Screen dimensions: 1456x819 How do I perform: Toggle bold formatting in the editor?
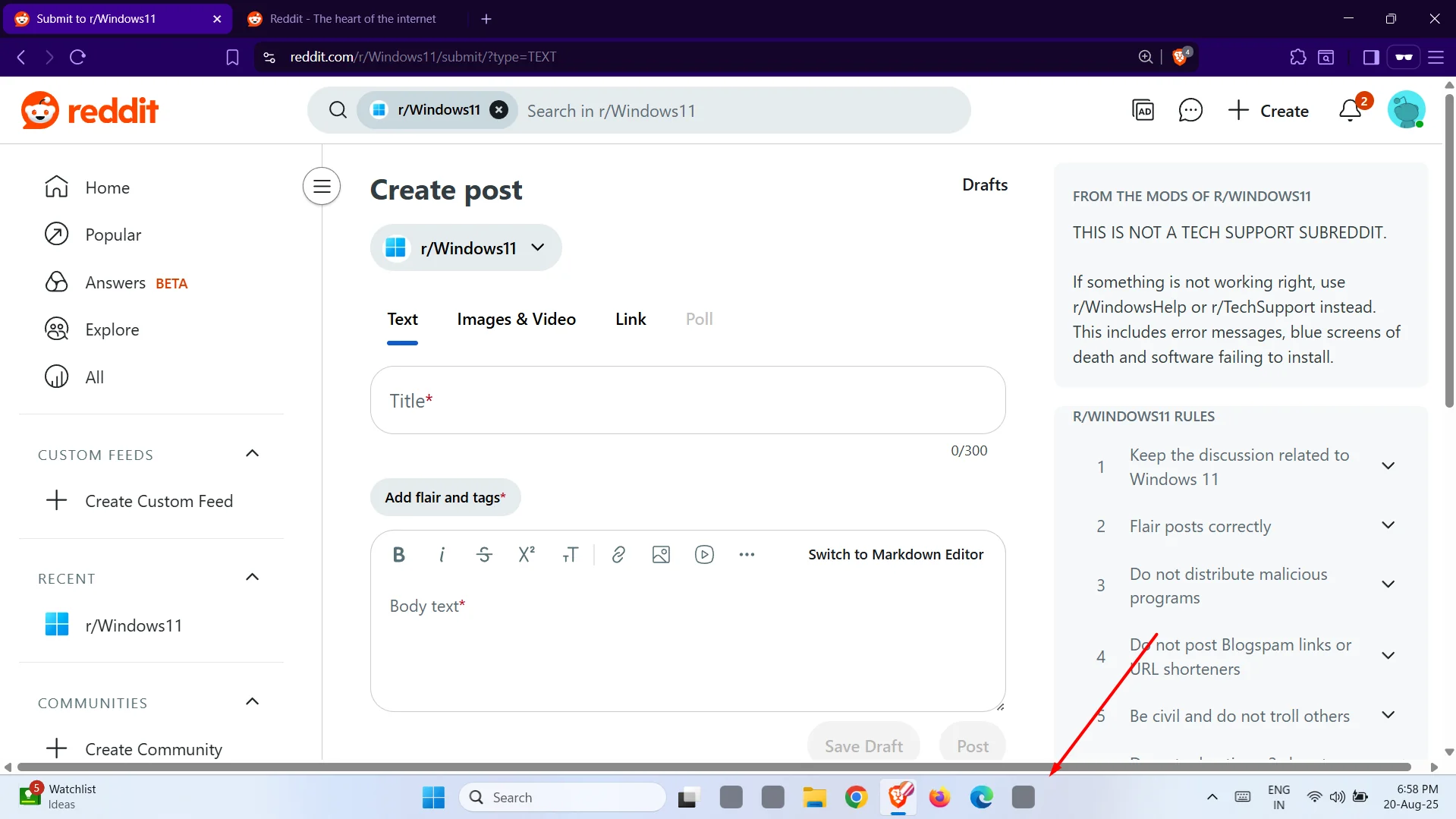(398, 555)
